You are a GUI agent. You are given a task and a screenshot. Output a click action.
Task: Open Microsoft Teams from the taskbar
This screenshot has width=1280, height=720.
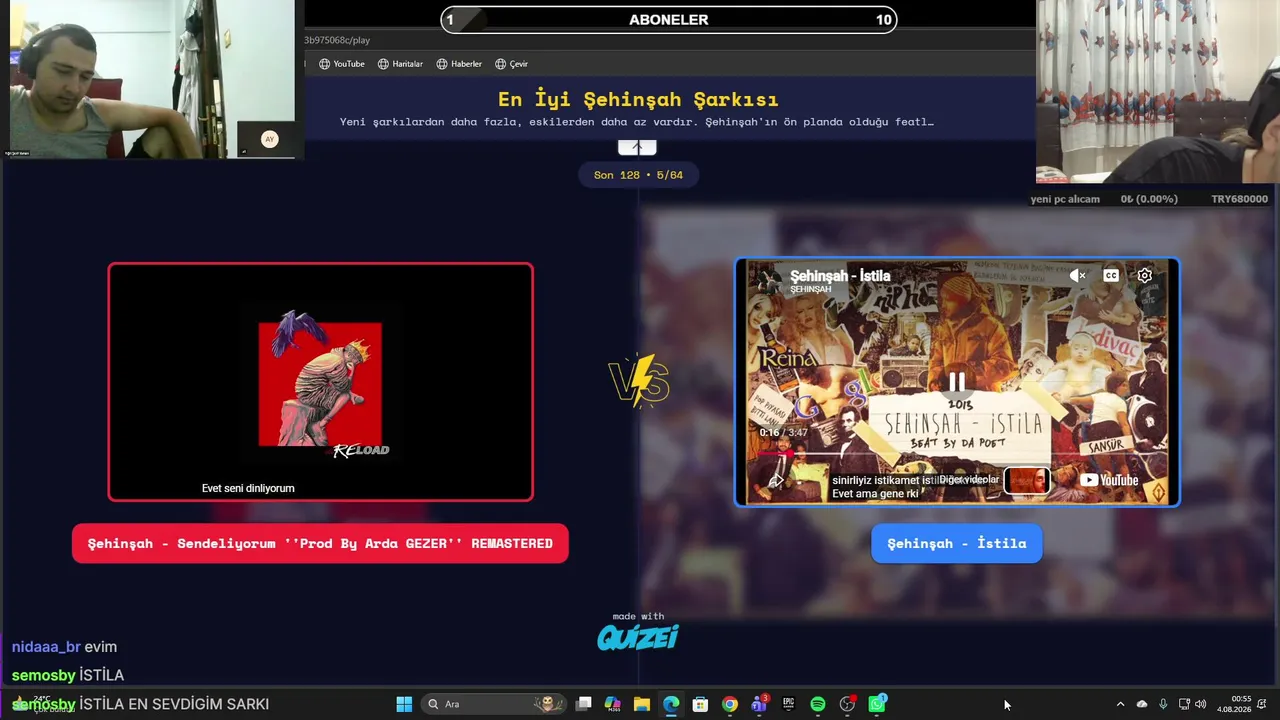[759, 704]
